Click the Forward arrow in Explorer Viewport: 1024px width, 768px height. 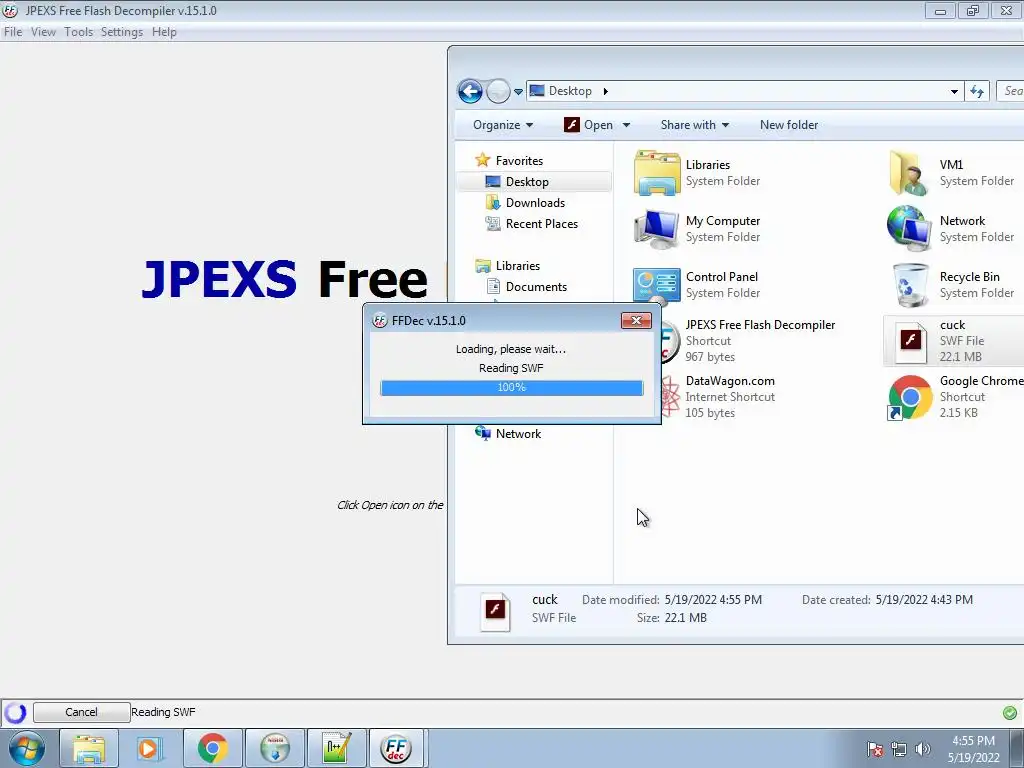[x=498, y=91]
